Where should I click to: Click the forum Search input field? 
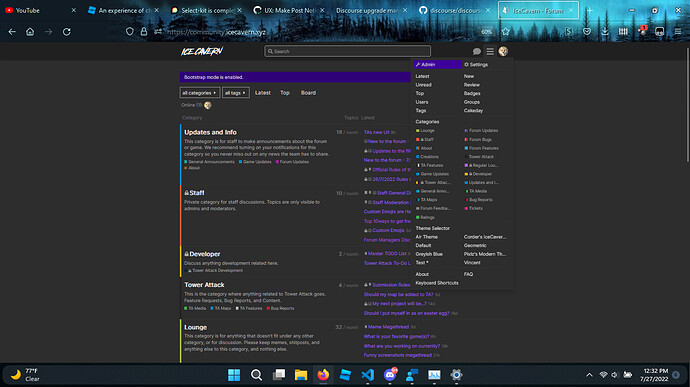pyautogui.click(x=348, y=51)
